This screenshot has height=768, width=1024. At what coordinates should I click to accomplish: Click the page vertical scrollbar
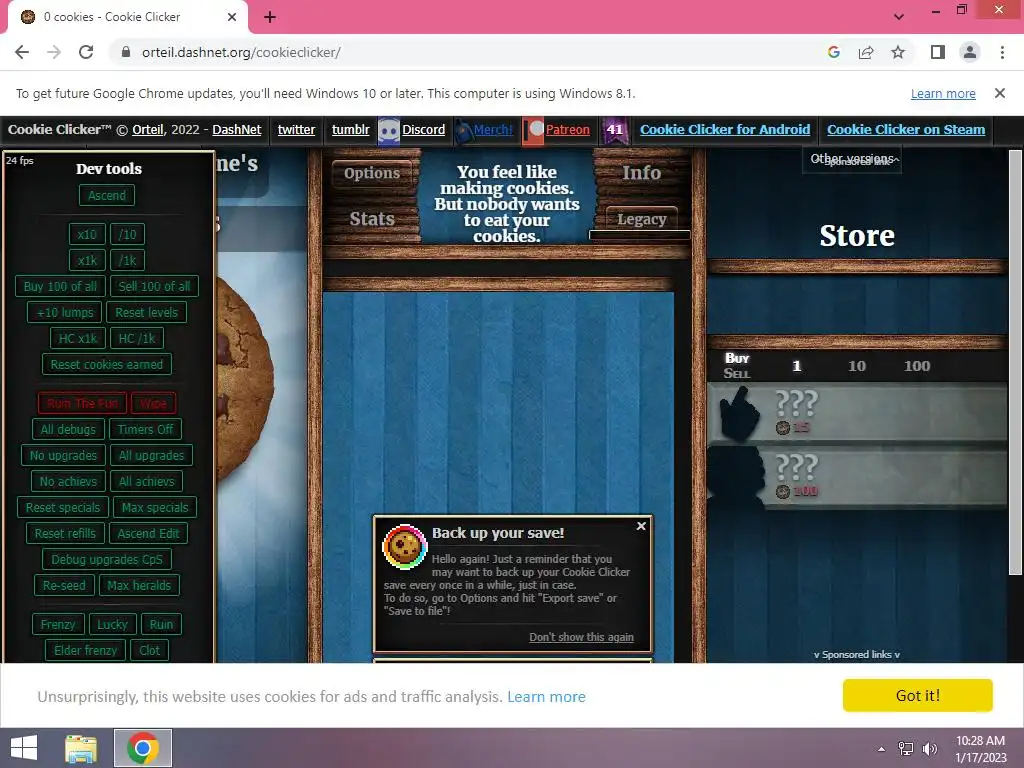click(x=1015, y=362)
